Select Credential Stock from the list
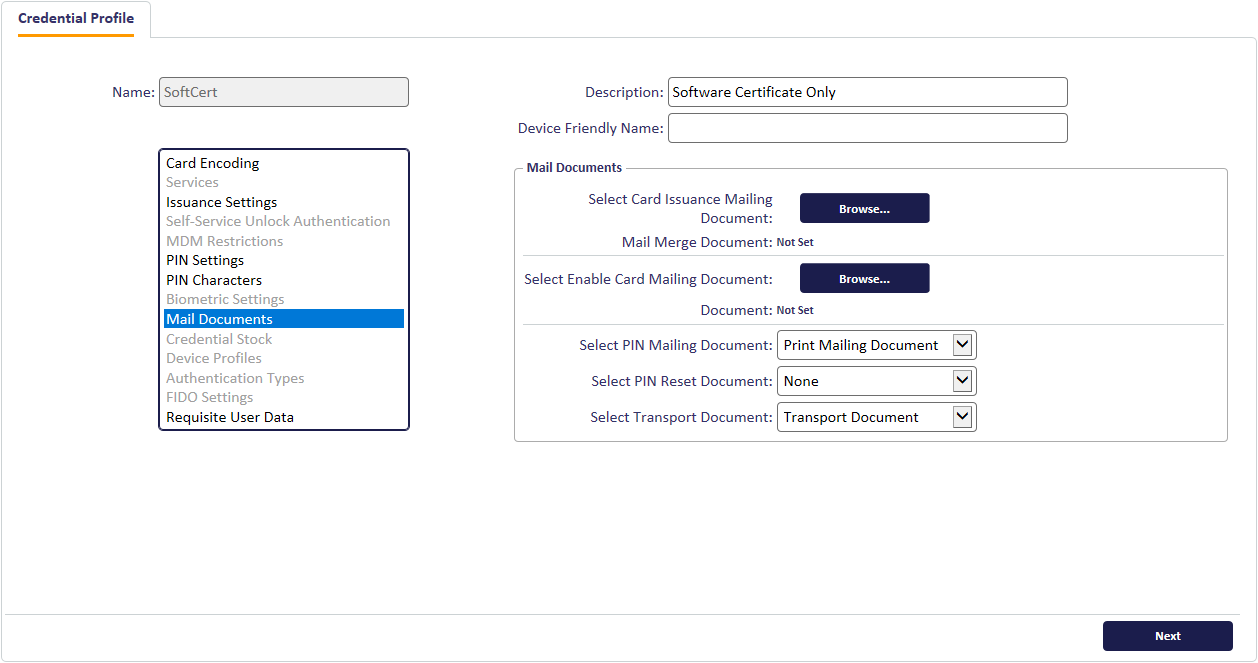 pos(219,339)
